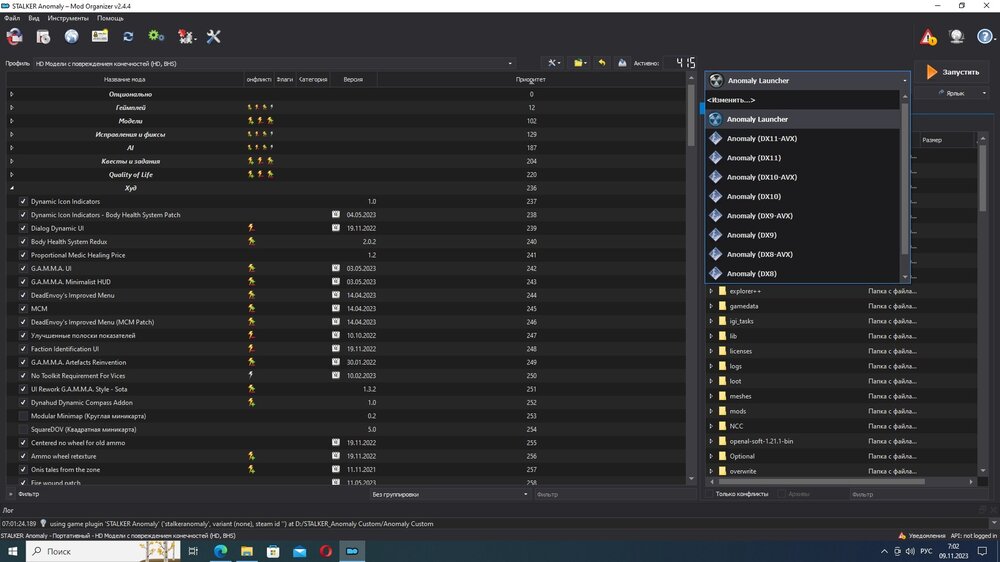The width and height of the screenshot is (1000, 562).
Task: Open the puzzle-piece tools icon
Action: [186, 37]
